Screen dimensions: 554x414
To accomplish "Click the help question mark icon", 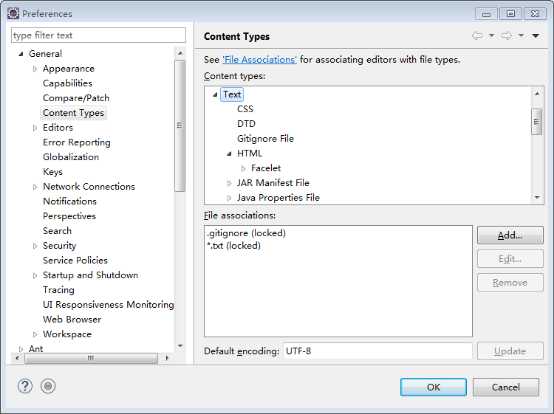I will tap(25, 386).
